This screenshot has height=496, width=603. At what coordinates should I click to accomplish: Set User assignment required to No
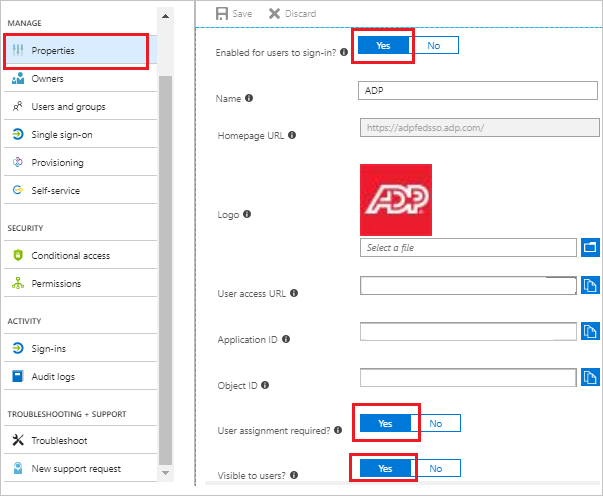tap(436, 423)
